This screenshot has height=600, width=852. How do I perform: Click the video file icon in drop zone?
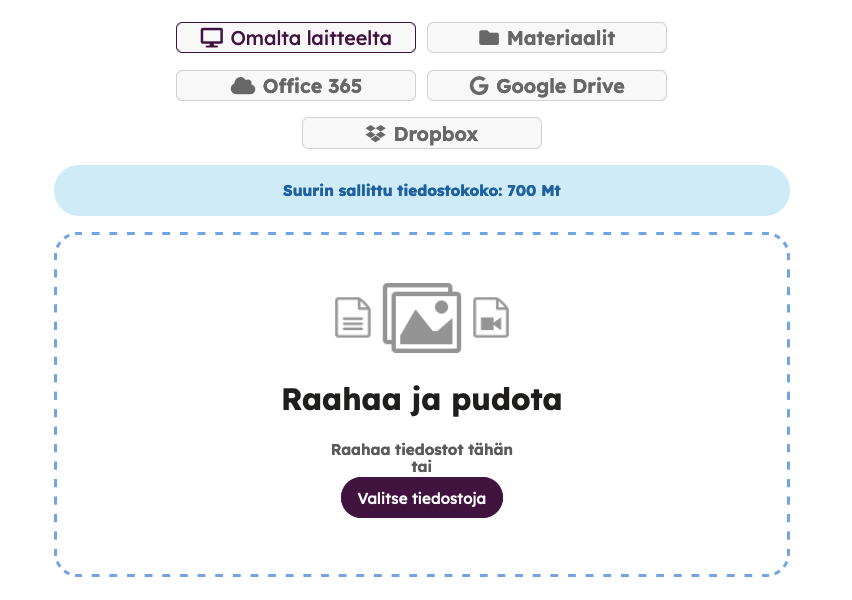tap(491, 317)
